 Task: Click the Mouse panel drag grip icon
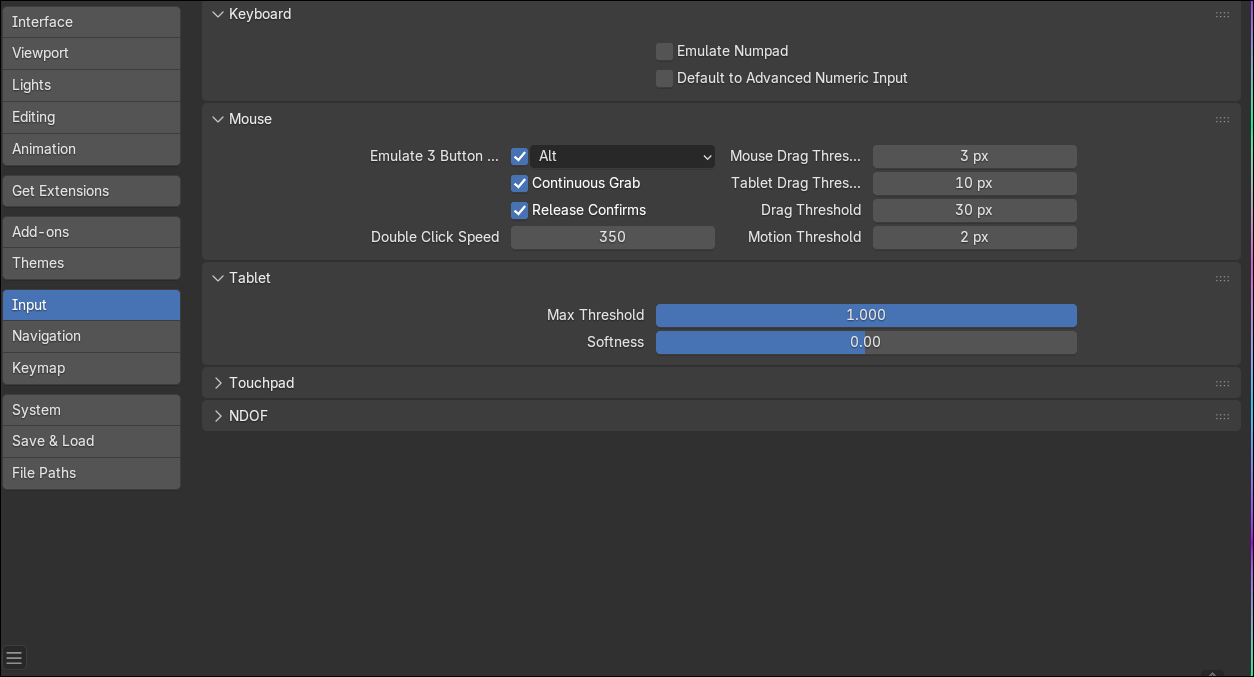click(1222, 120)
